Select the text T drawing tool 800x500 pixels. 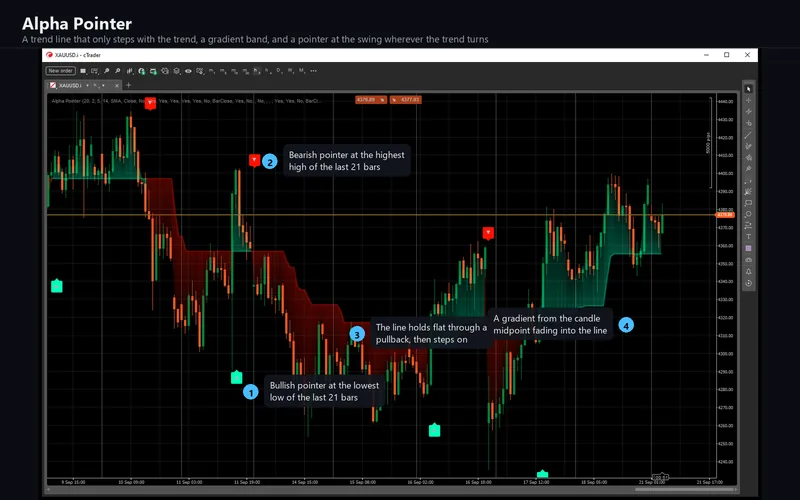[x=748, y=236]
